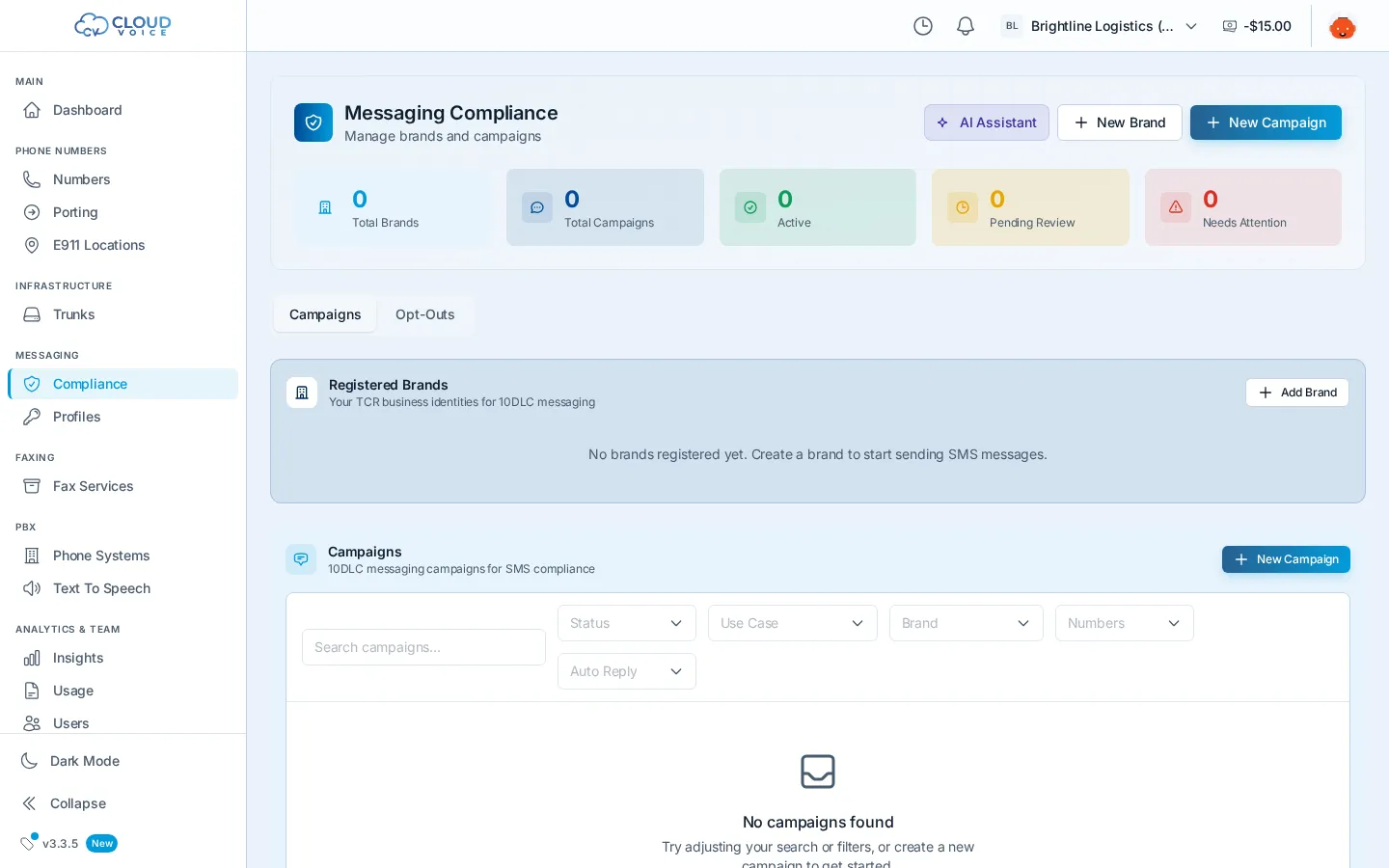Viewport: 1389px width, 868px height.
Task: Expand the Brightline Logistics account switcher
Action: [1100, 26]
